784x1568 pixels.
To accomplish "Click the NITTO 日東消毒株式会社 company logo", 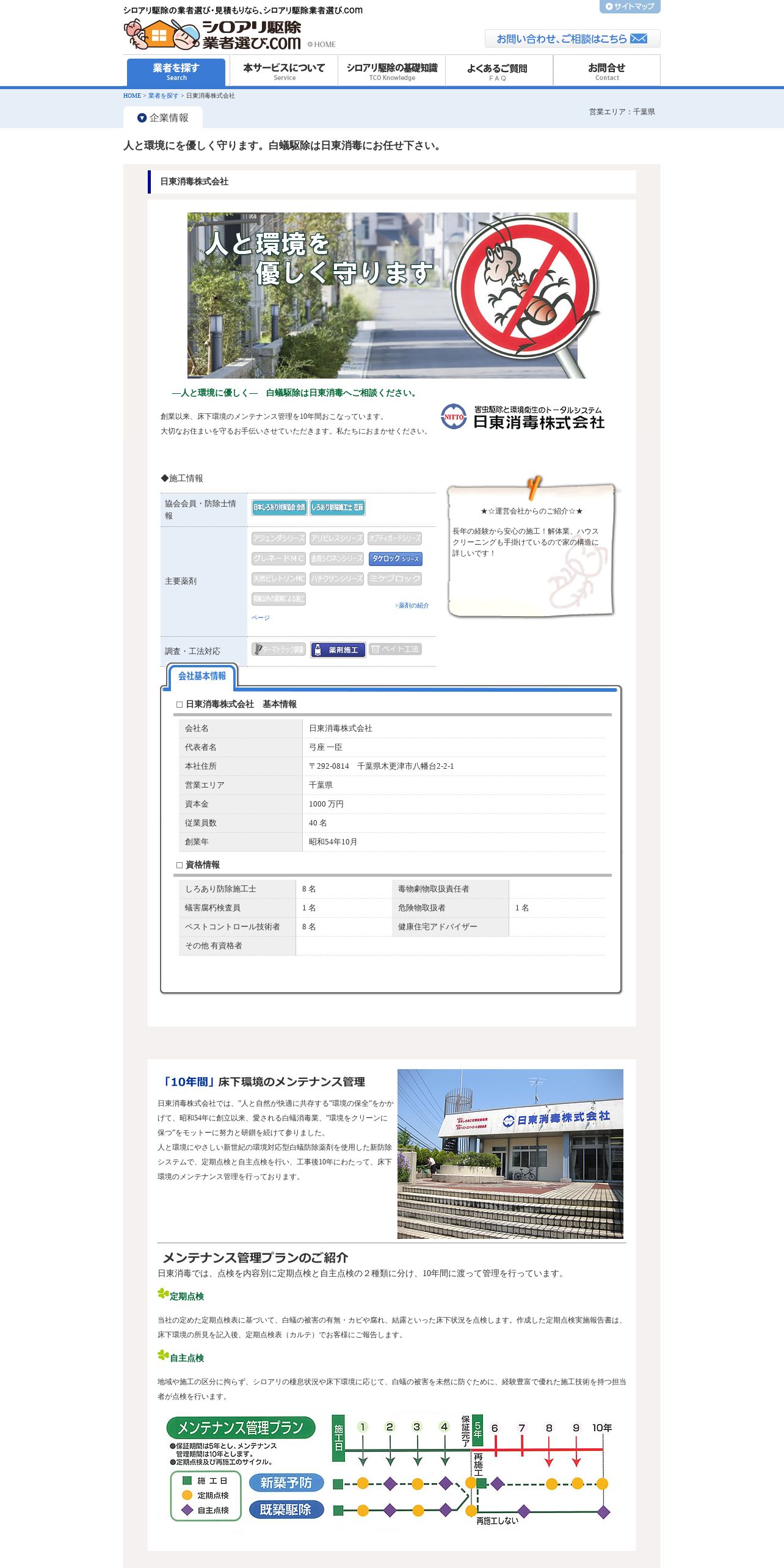I will pos(523,417).
